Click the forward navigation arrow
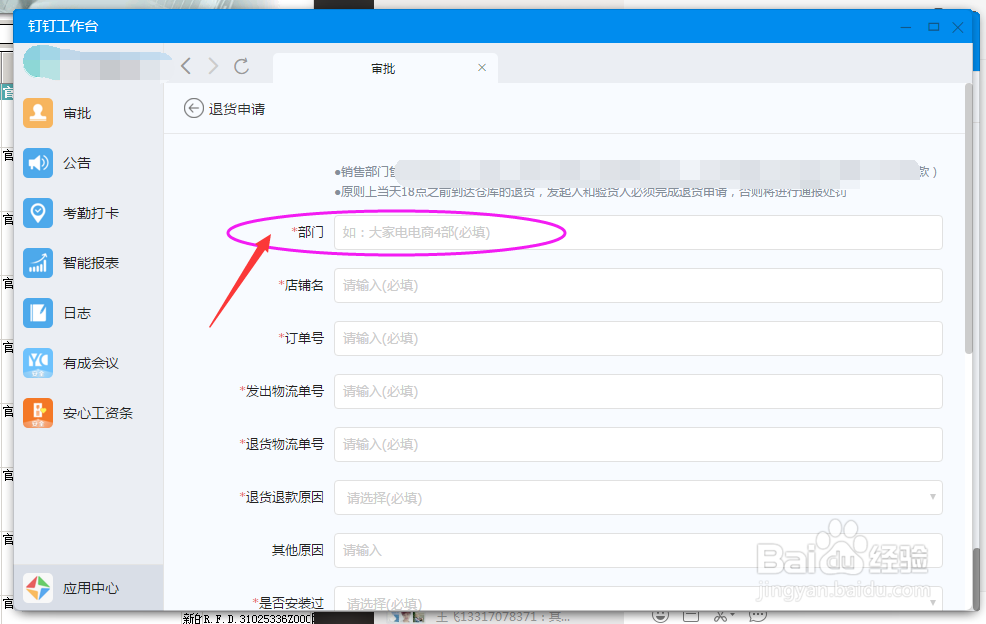 tap(212, 67)
